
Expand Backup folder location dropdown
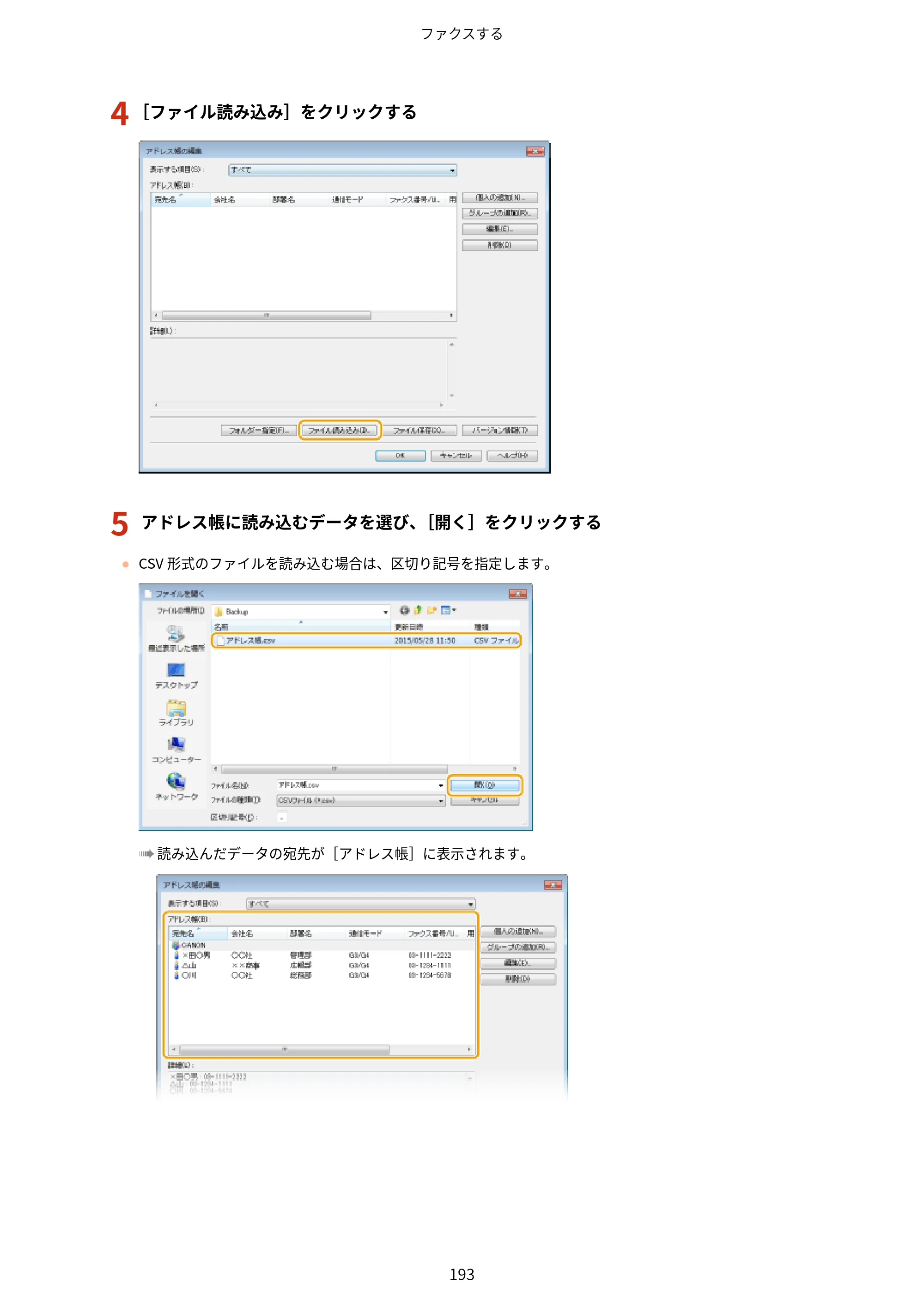tap(385, 612)
